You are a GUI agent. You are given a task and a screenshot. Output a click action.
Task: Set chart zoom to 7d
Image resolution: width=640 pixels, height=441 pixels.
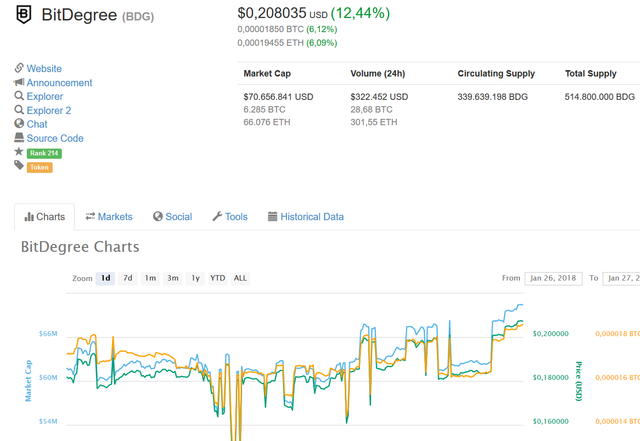pyautogui.click(x=128, y=278)
